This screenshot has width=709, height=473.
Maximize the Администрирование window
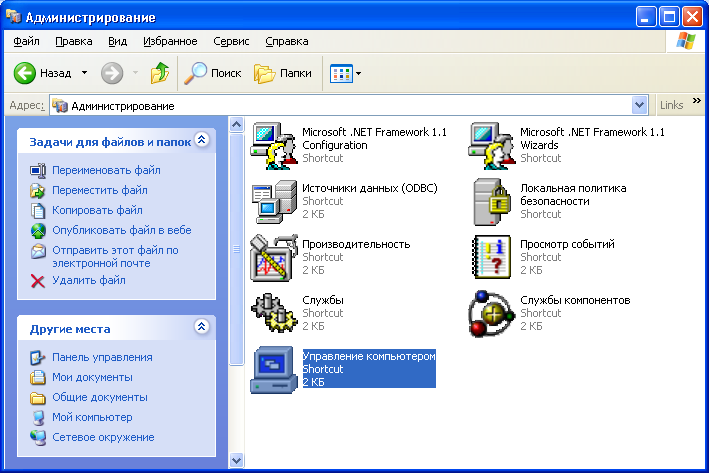coord(669,18)
